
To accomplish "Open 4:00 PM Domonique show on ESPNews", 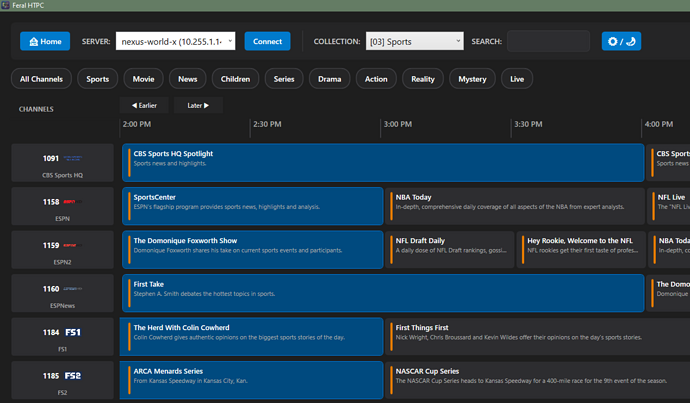I will click(668, 293).
